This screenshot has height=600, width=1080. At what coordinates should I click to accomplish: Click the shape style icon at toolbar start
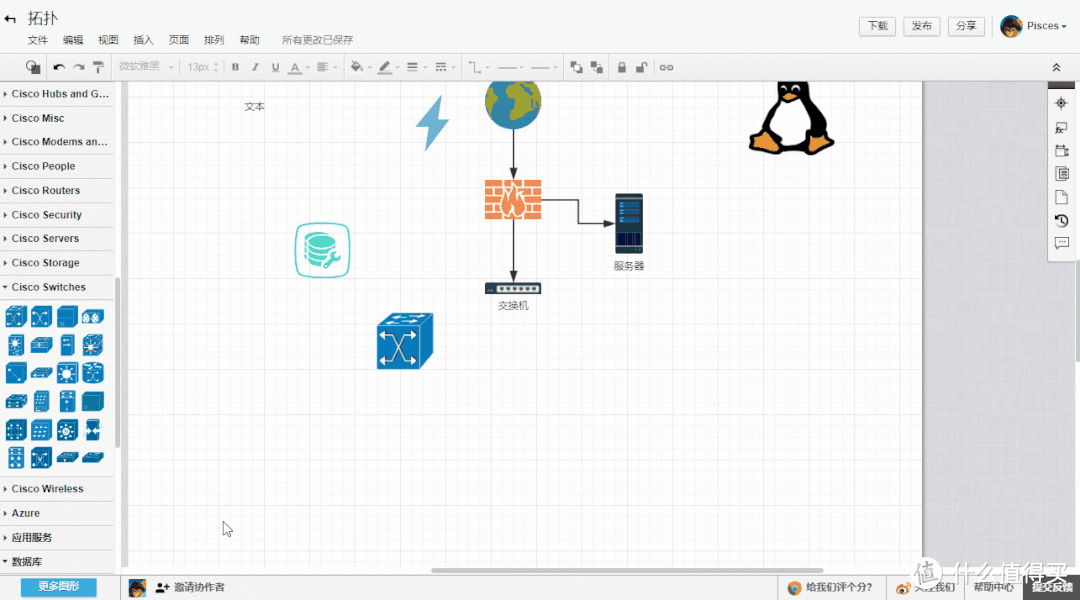click(32, 67)
